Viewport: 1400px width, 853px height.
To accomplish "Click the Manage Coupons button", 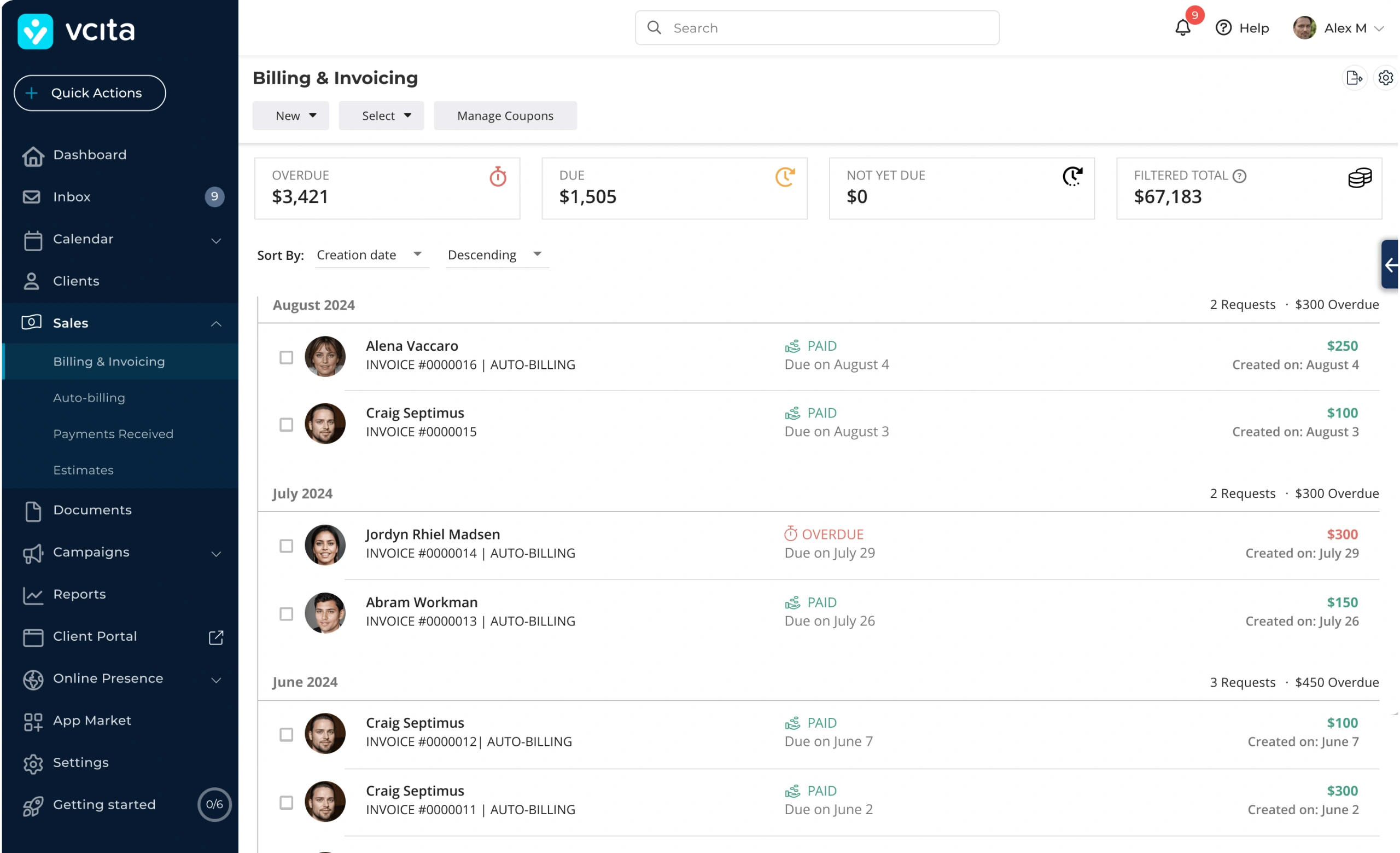I will tap(505, 115).
